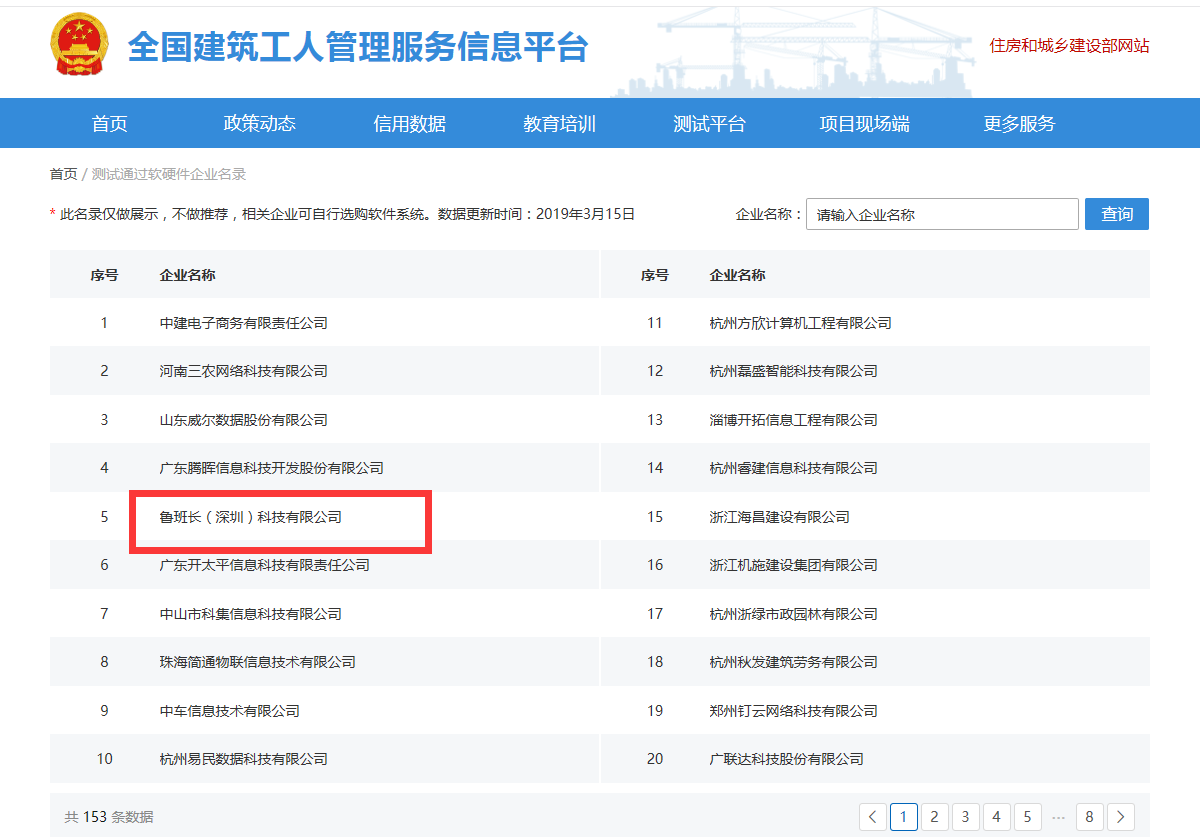Open 项目现场端 in navigation bar
This screenshot has height=837, width=1200.
point(865,124)
